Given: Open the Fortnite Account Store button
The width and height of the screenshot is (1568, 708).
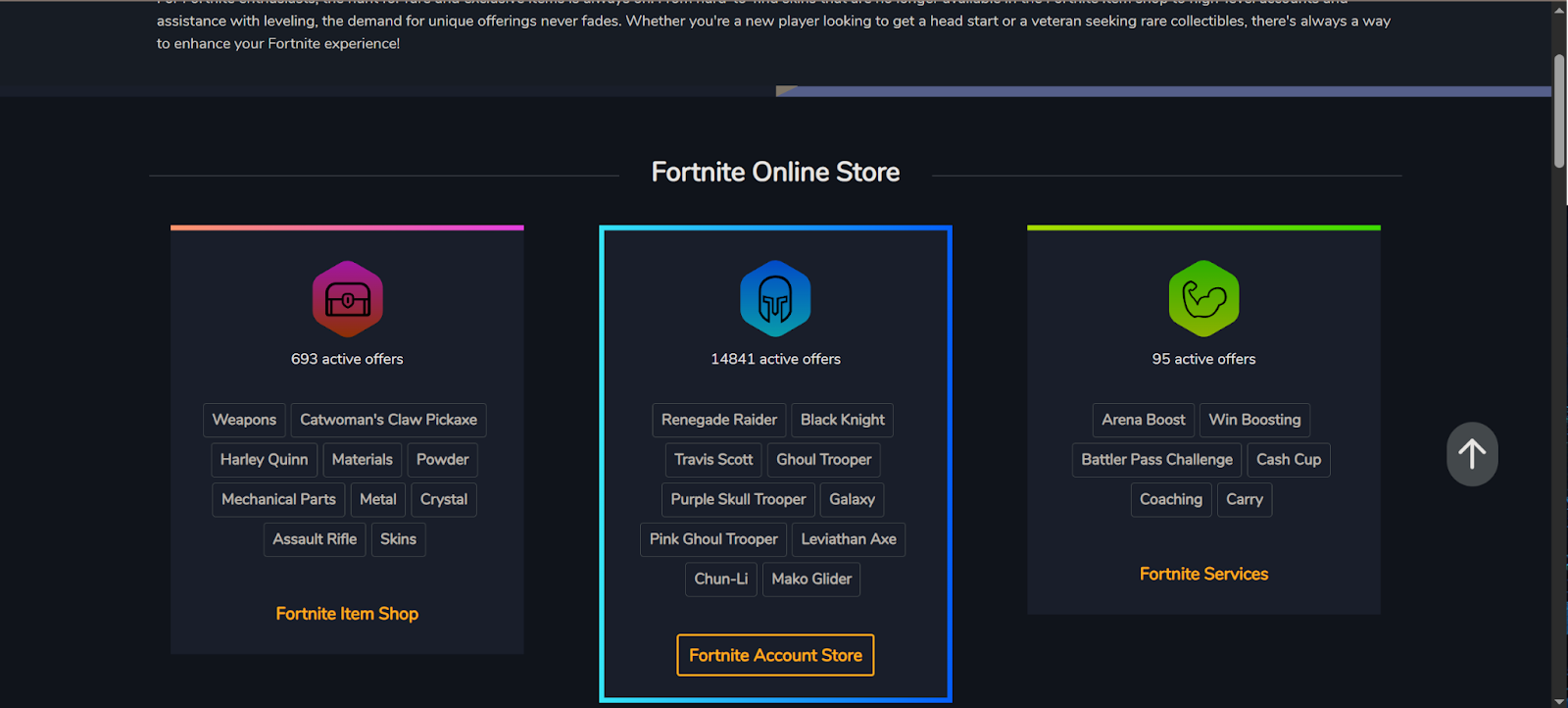Looking at the screenshot, I should click(775, 655).
